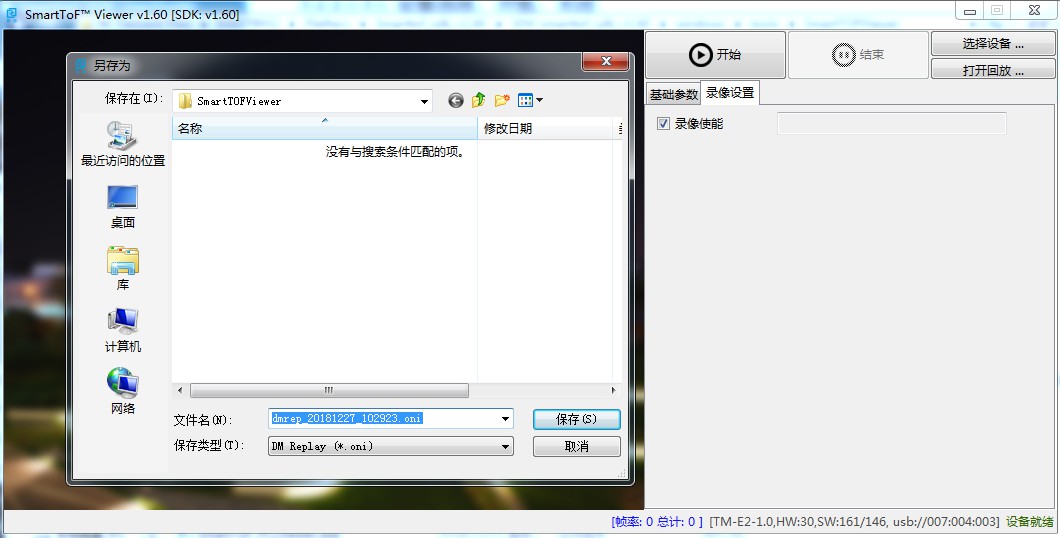Click 打开回放 button

[993, 70]
